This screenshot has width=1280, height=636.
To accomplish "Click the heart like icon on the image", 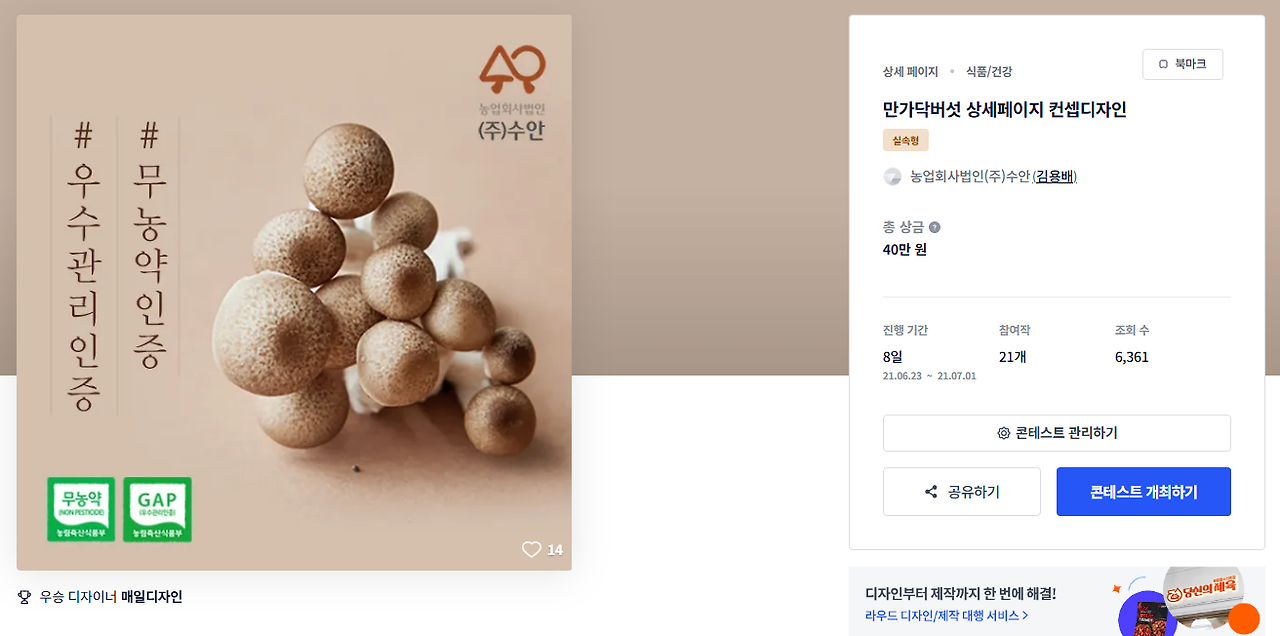I will [x=531, y=549].
